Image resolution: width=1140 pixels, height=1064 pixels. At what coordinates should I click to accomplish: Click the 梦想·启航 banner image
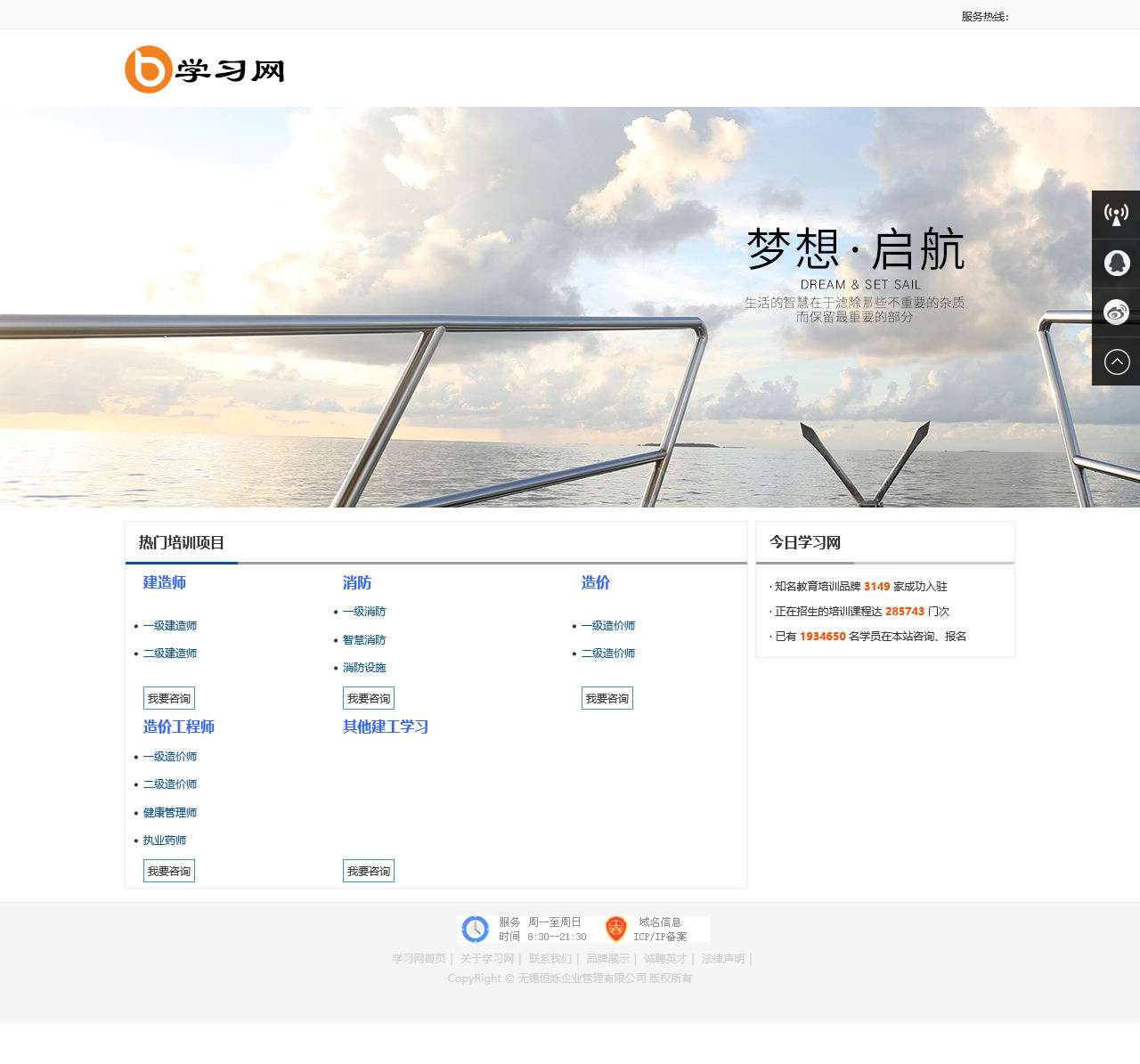coord(570,307)
